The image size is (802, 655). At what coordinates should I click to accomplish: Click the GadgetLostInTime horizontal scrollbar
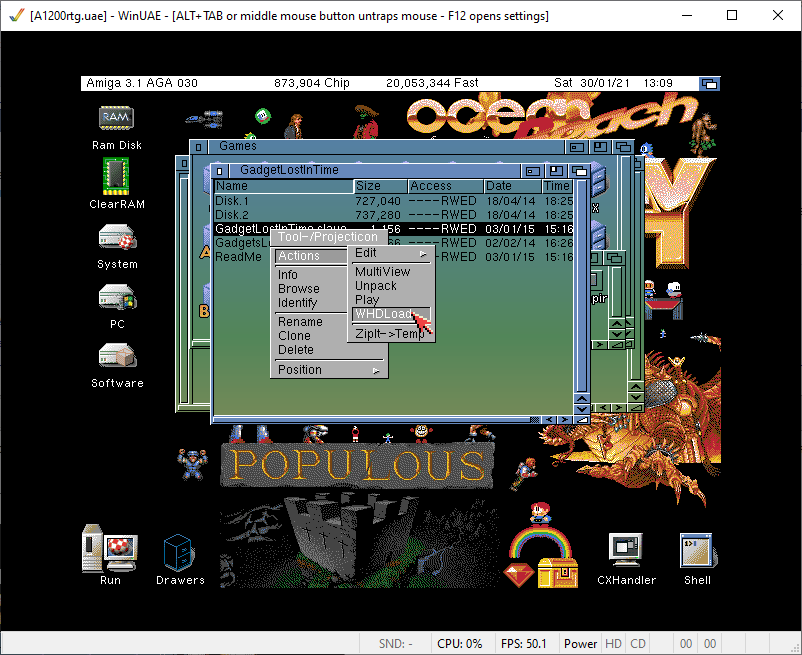pos(377,420)
